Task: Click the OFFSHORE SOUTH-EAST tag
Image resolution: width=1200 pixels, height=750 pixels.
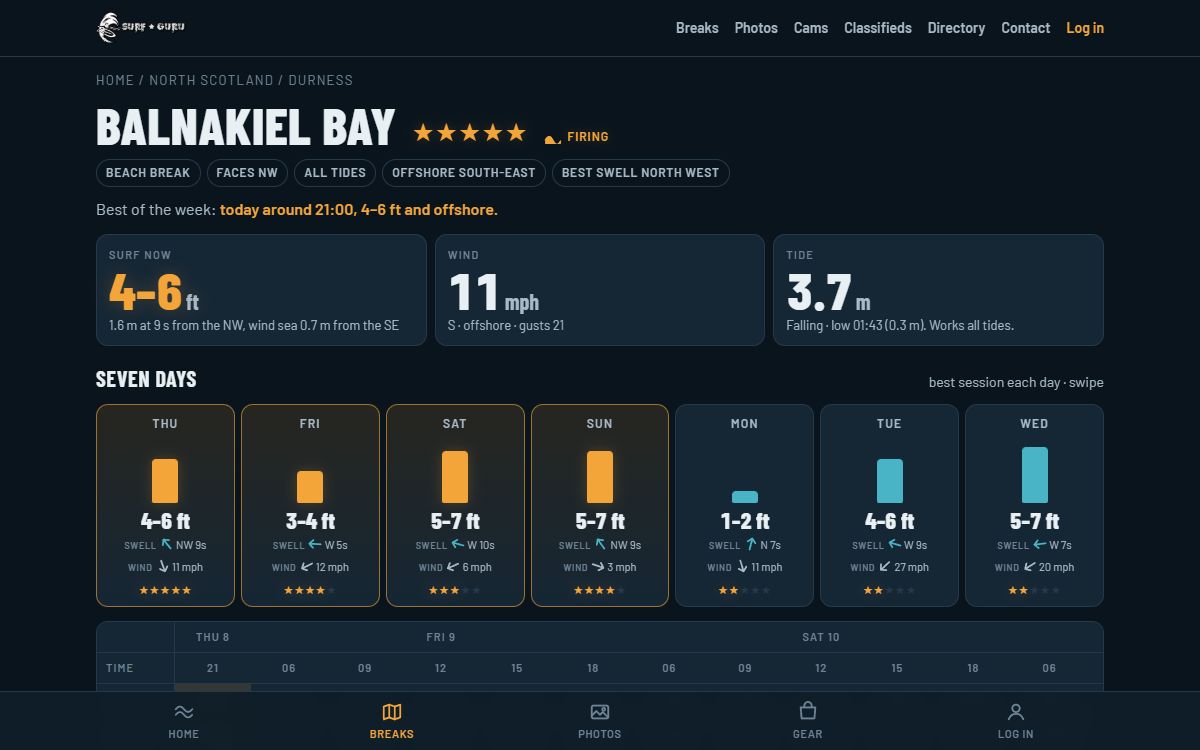Action: click(x=464, y=173)
